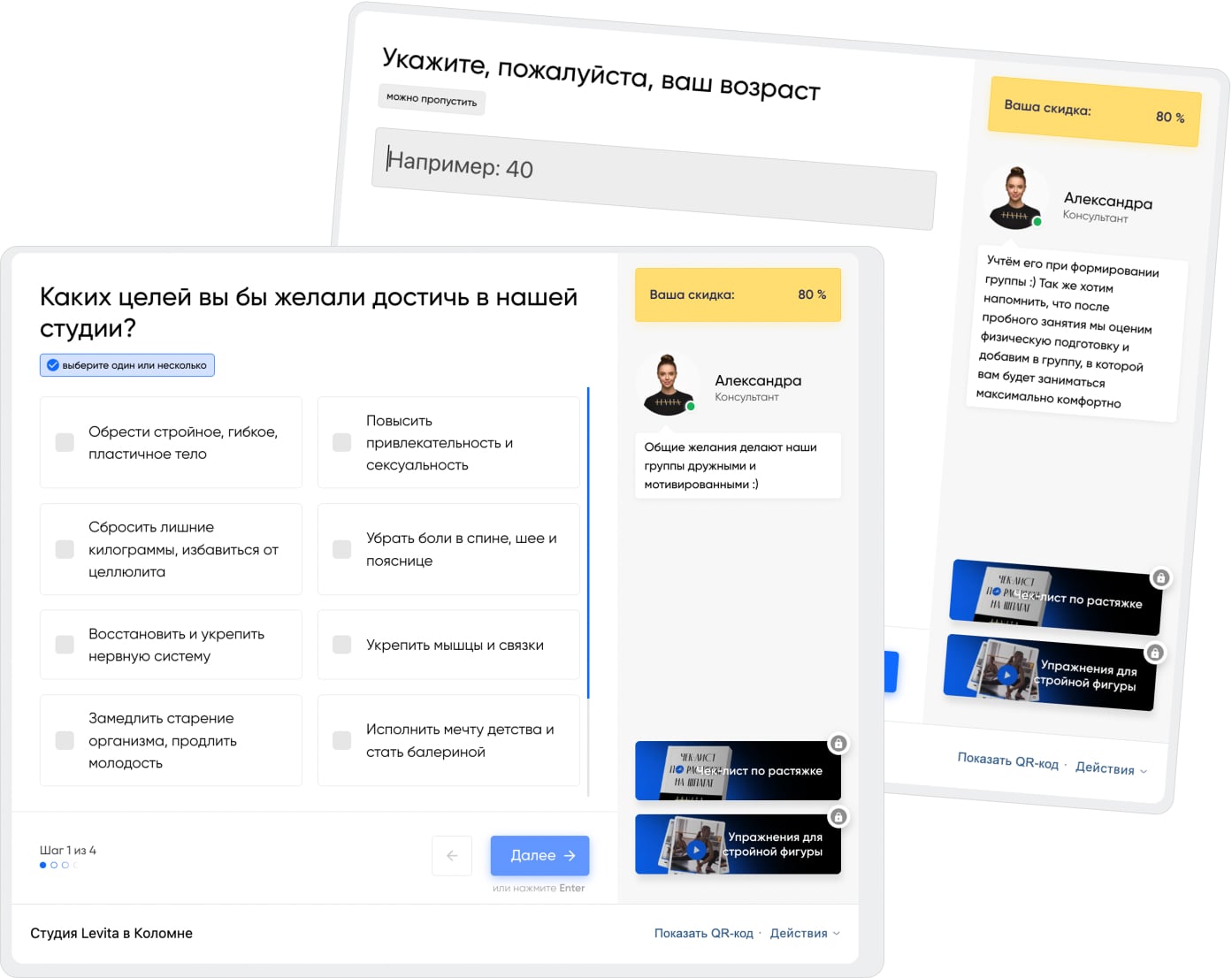Screen dimensions: 1232x978
Task: Click the age input field 'Например: 40'
Action: coord(654,179)
